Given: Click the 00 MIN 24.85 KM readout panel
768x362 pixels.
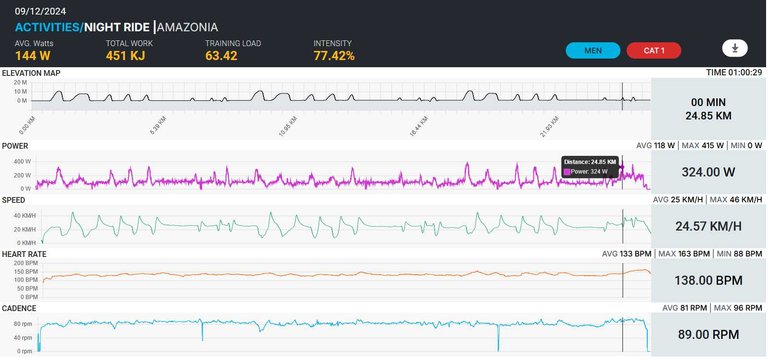Looking at the screenshot, I should click(708, 109).
